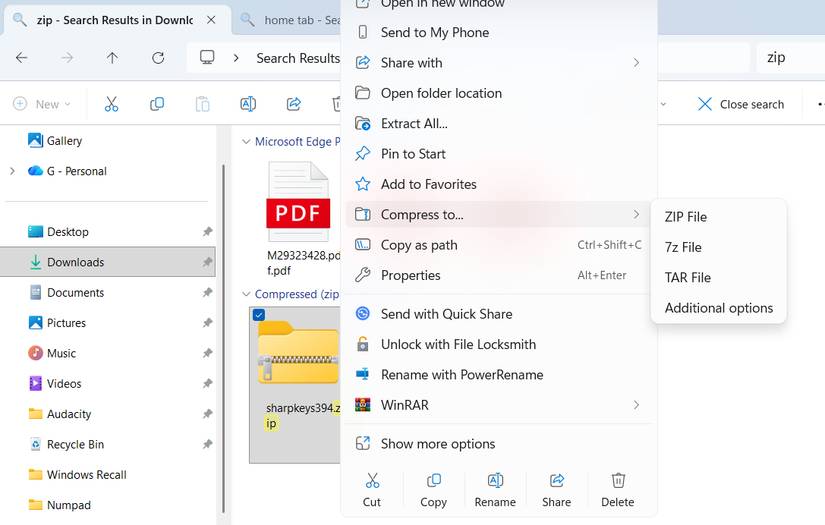
Task: Go forward with the right arrow
Action: pyautogui.click(x=67, y=58)
